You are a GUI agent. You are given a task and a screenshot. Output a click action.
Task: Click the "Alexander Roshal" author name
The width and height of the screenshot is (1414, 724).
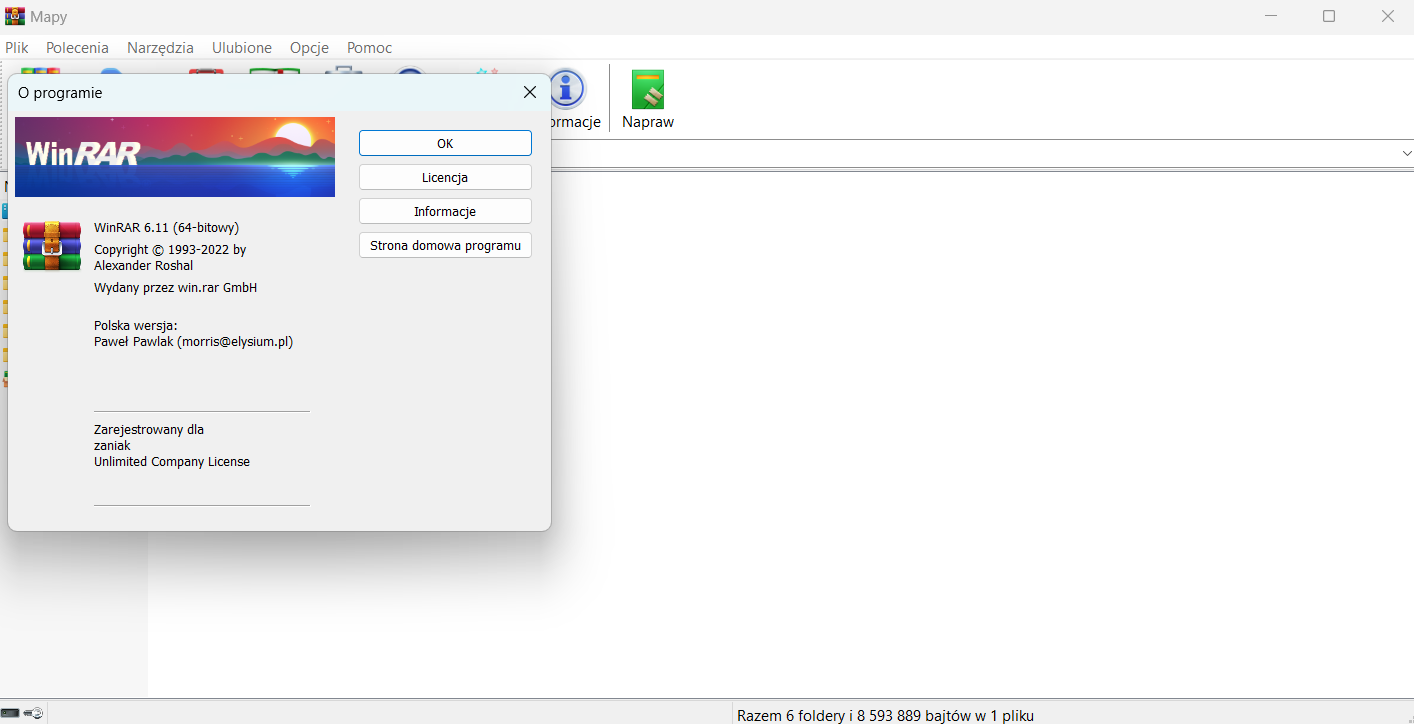coord(143,265)
